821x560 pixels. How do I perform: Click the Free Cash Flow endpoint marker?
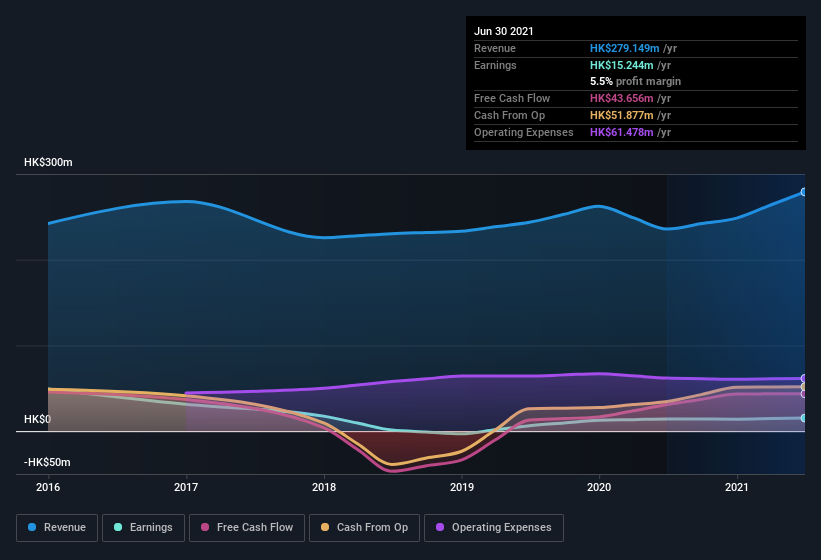(x=803, y=394)
